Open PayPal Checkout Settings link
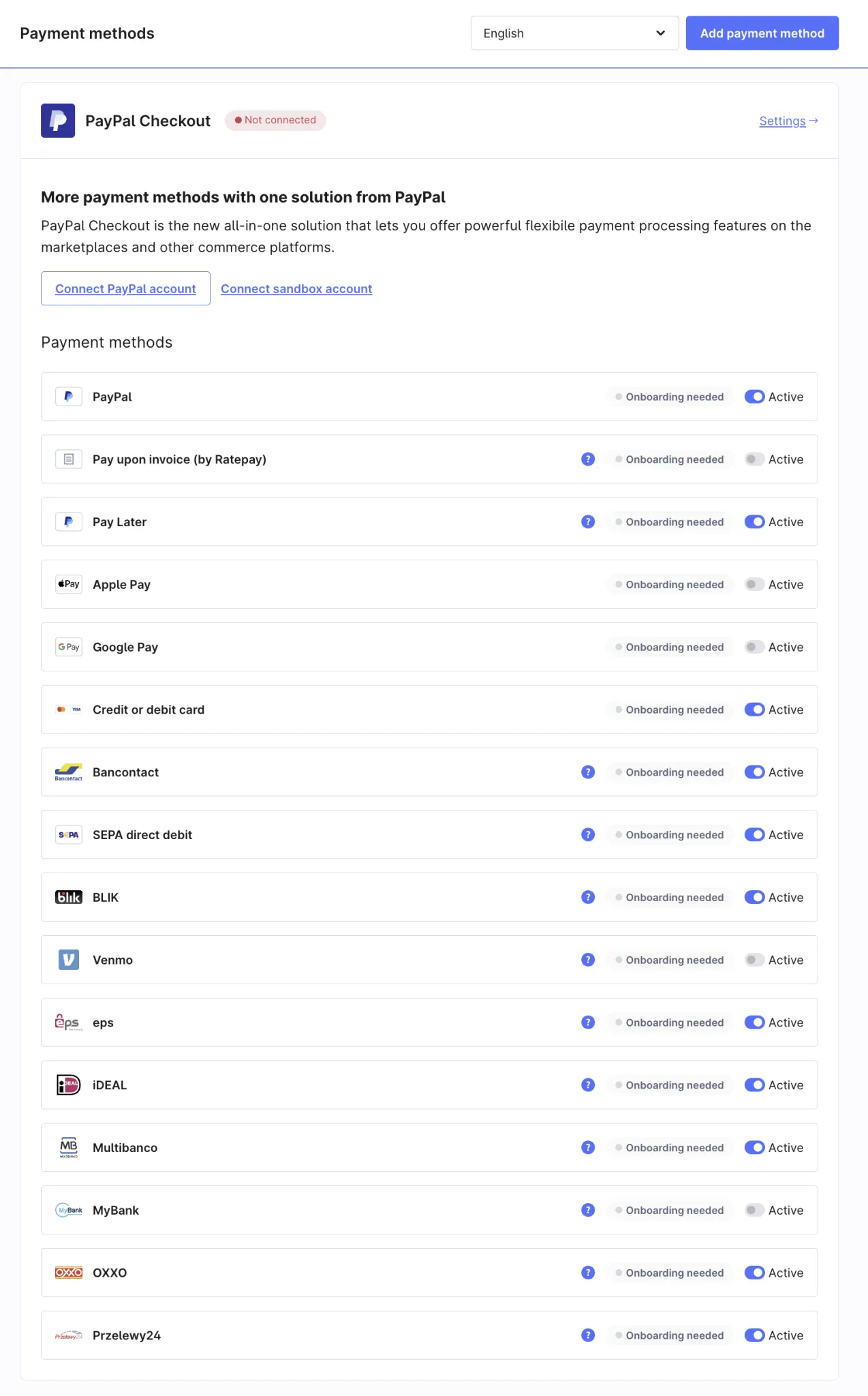Image resolution: width=868 pixels, height=1396 pixels. point(788,121)
